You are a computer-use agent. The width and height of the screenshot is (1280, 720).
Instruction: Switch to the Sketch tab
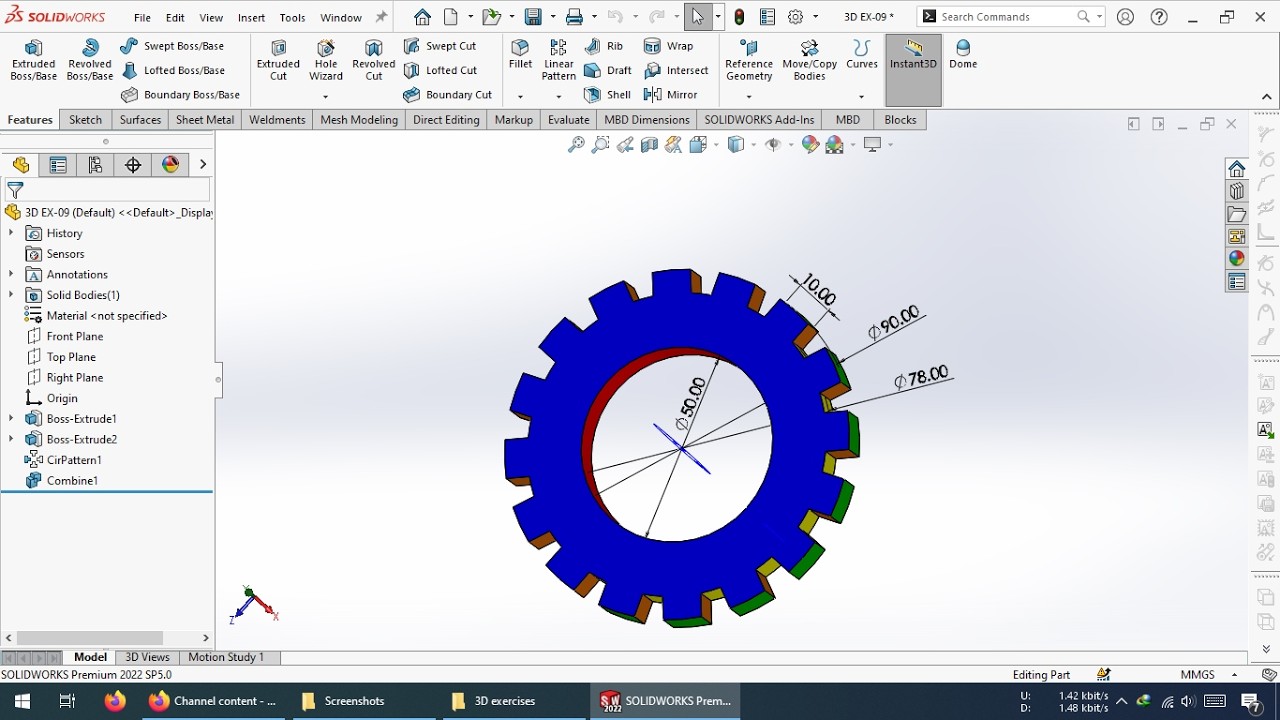(85, 120)
